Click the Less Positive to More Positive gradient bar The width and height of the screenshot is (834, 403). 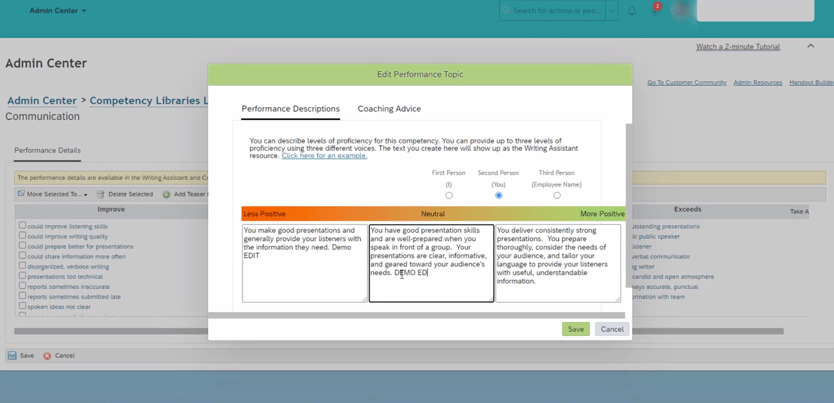click(x=433, y=214)
